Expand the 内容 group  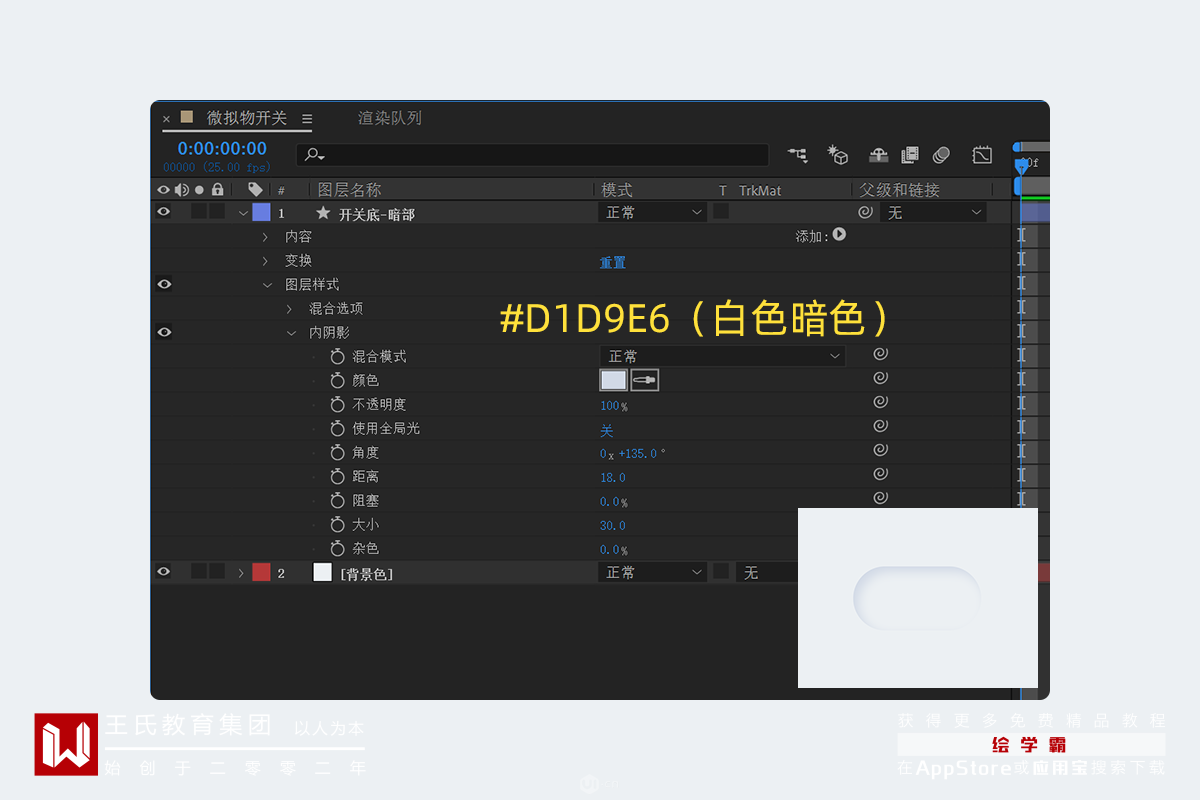pyautogui.click(x=265, y=237)
